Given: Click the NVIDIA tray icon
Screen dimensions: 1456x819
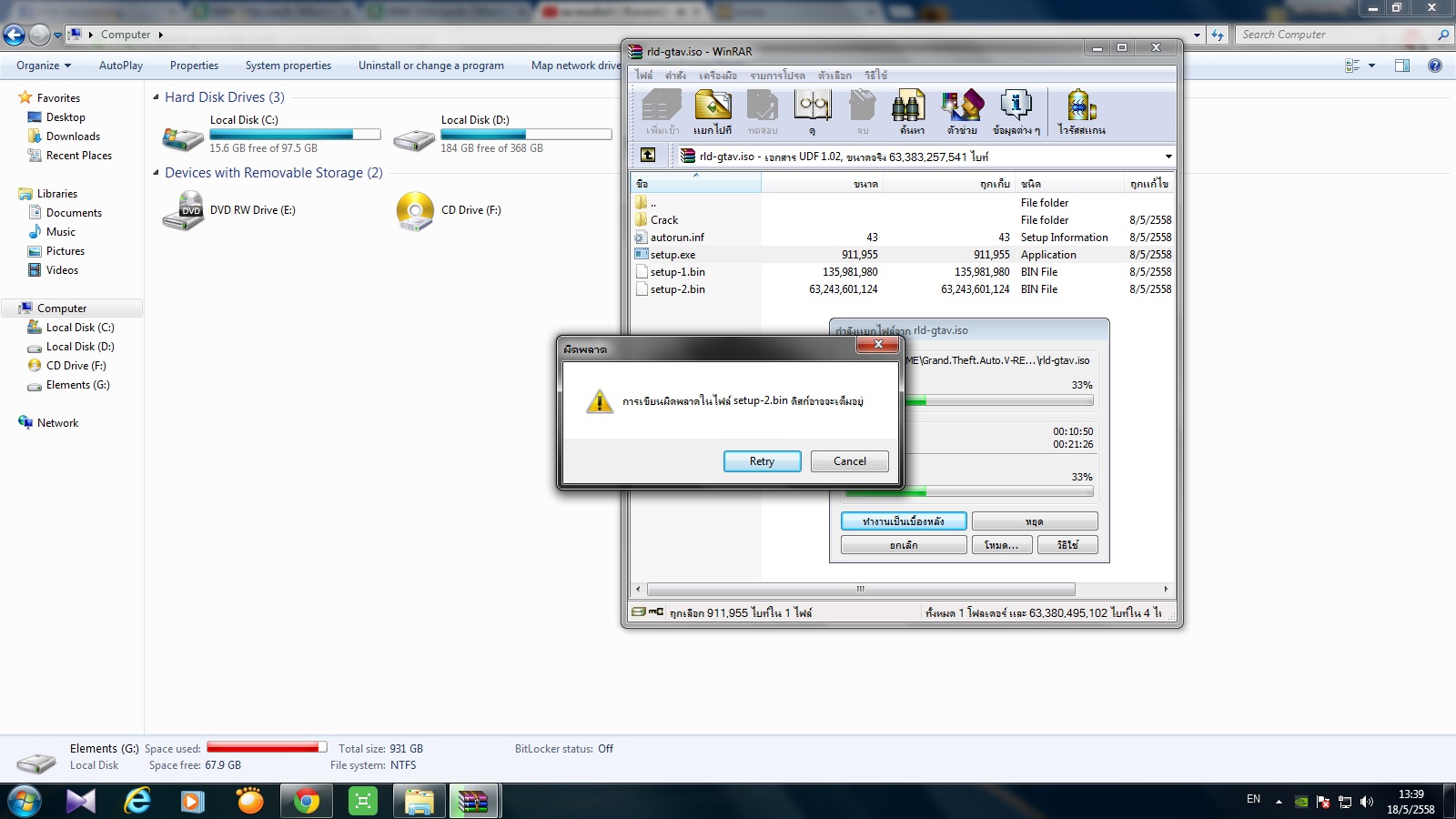Looking at the screenshot, I should click(1301, 802).
